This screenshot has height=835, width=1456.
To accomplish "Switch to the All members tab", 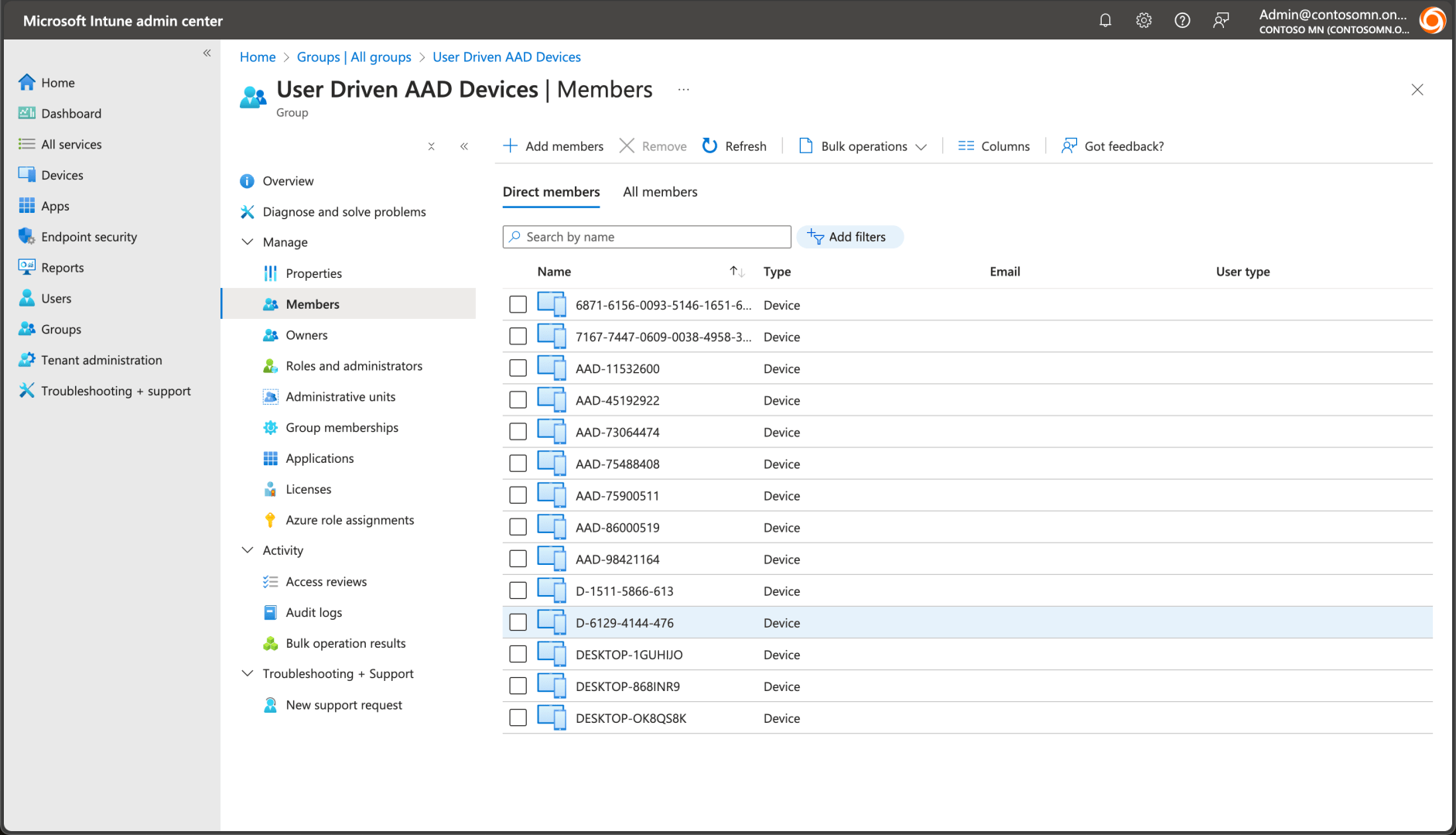I will [x=660, y=192].
